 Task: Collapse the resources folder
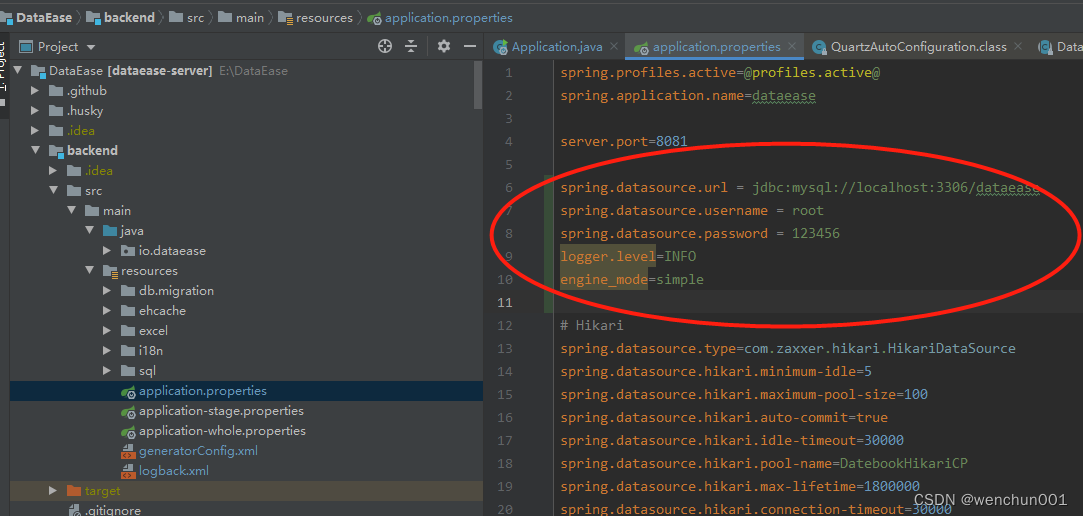(89, 271)
